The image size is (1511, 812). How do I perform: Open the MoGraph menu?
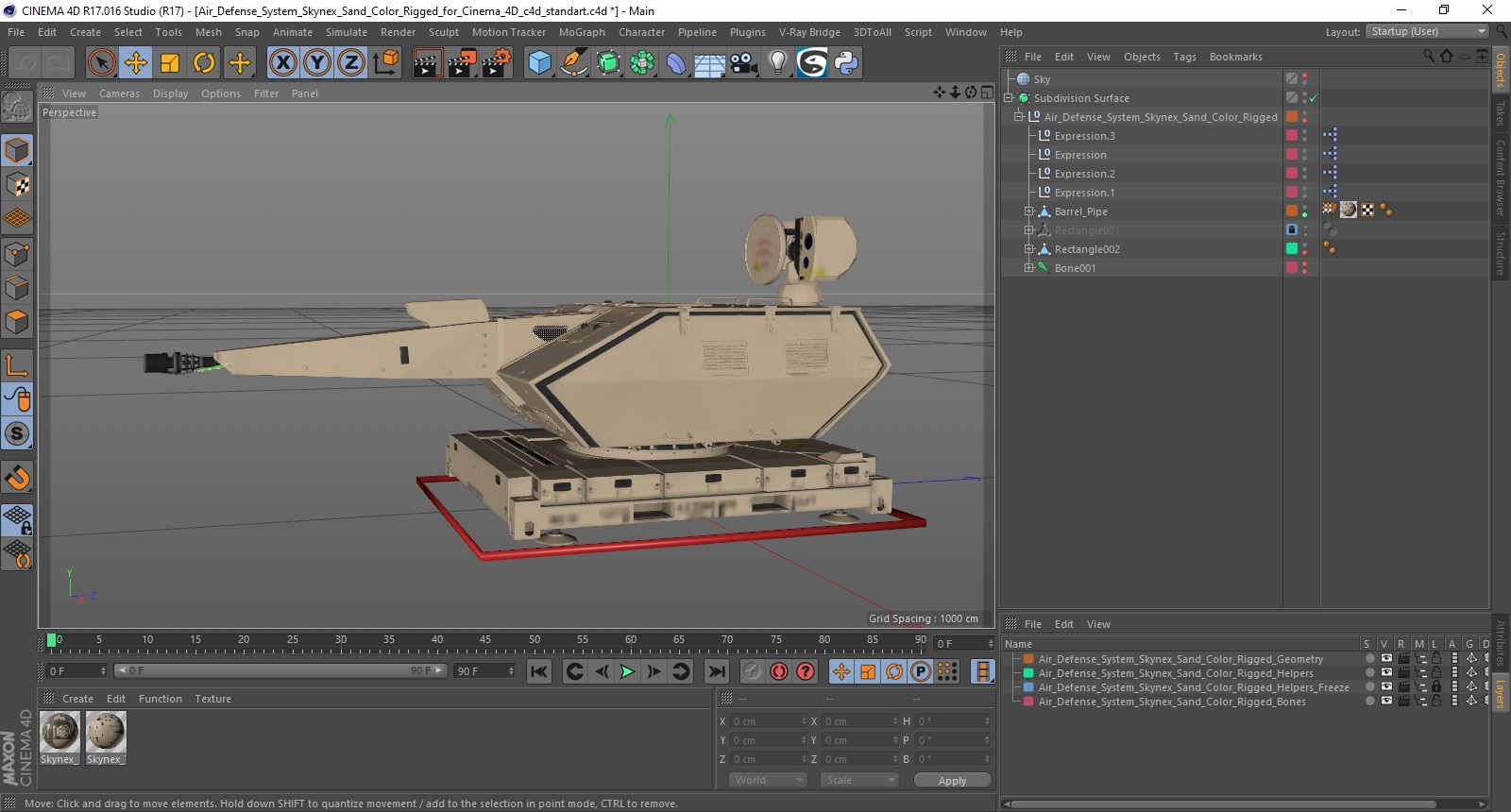(x=582, y=32)
